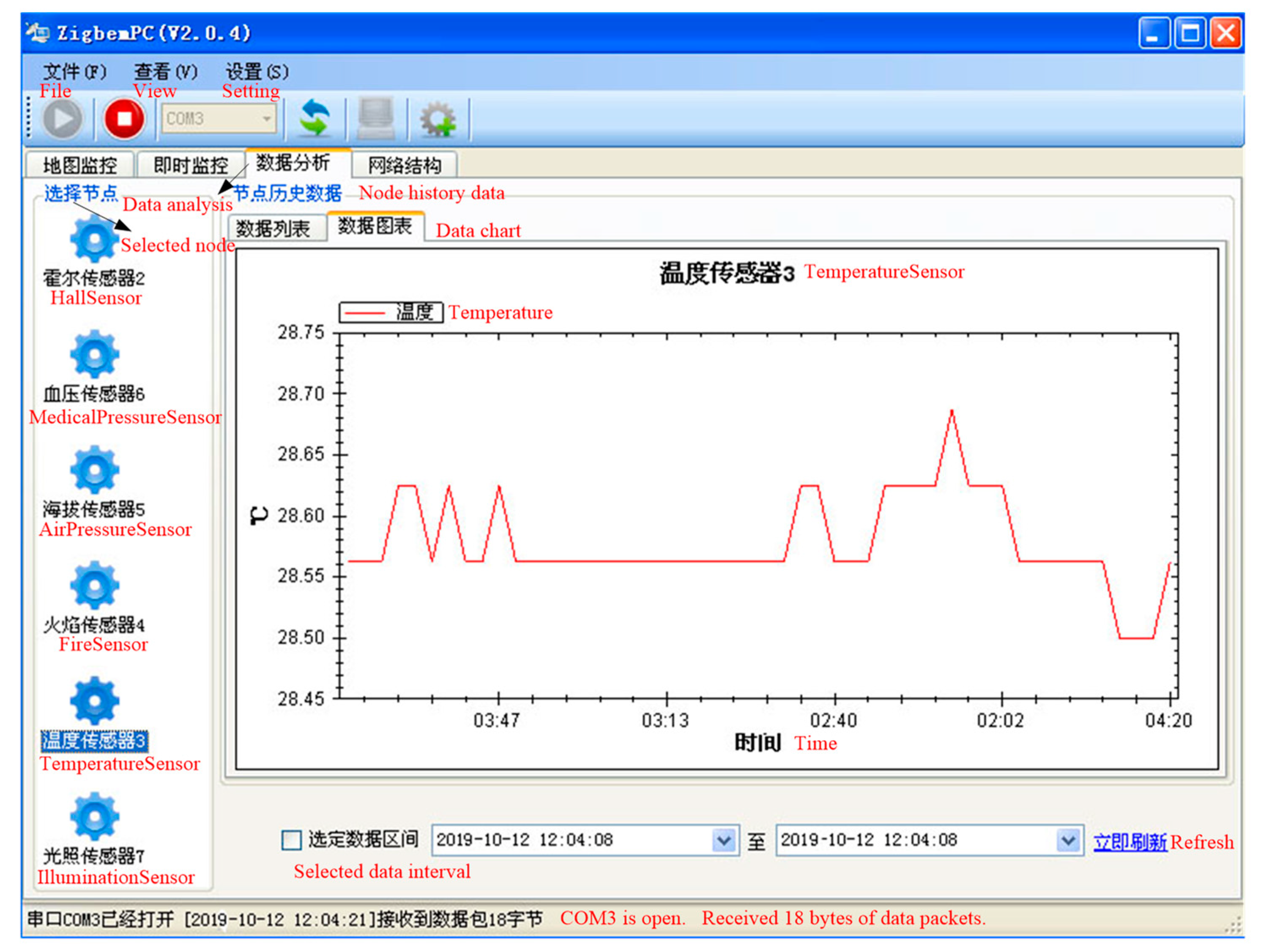The width and height of the screenshot is (1261, 952).
Task: Select the AirPressureSensor 5 node icon
Action: [95, 471]
